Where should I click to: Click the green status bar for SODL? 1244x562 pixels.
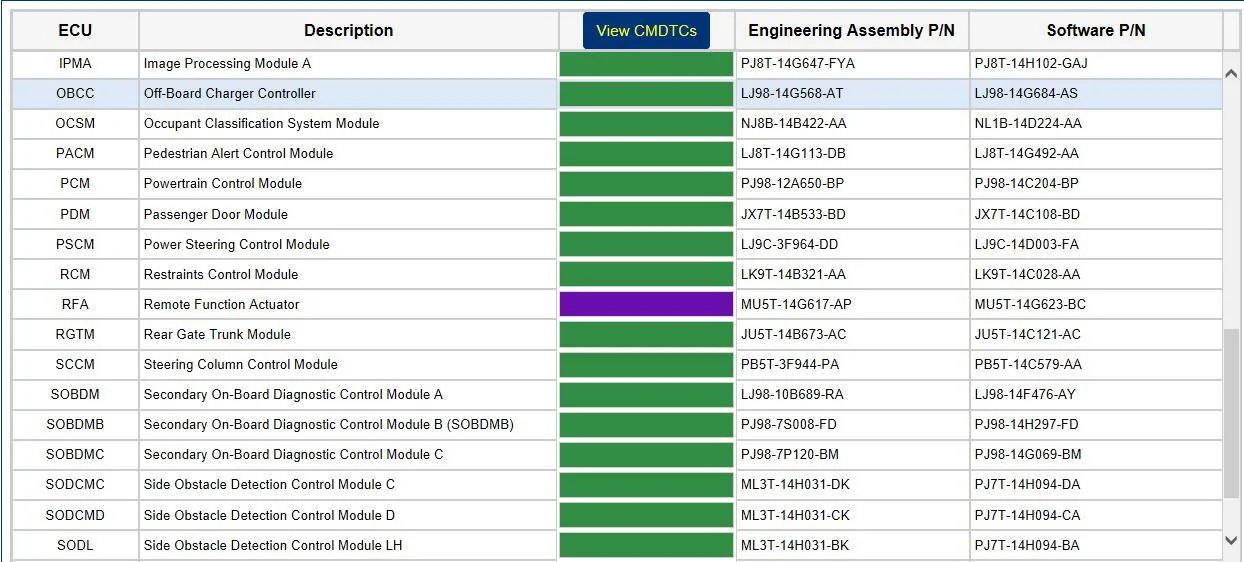click(x=646, y=545)
